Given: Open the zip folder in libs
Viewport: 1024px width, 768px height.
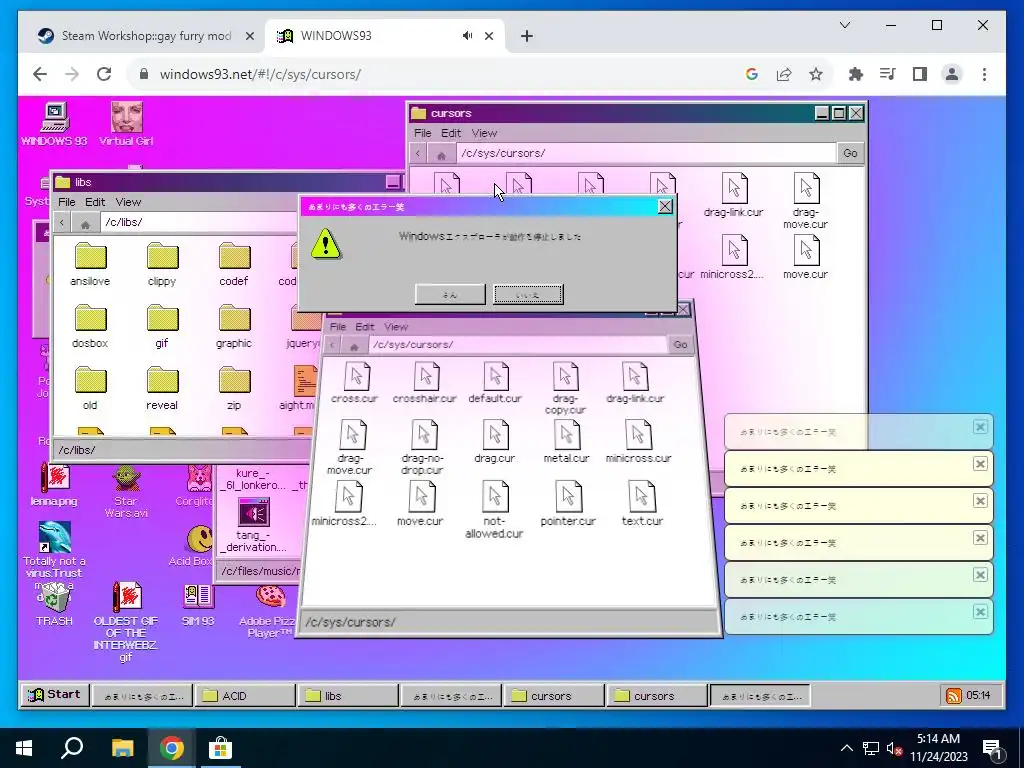Looking at the screenshot, I should coord(234,388).
